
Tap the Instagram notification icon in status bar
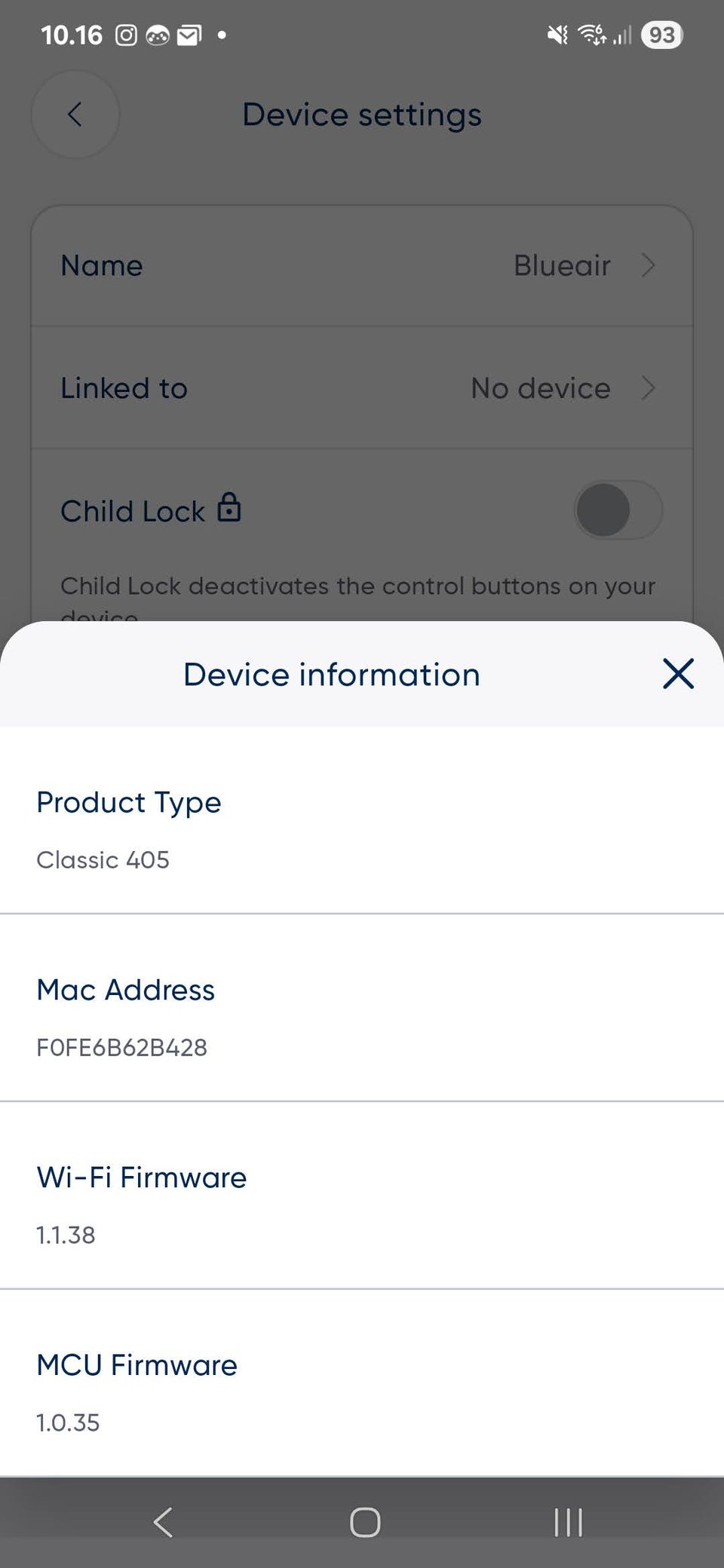126,35
